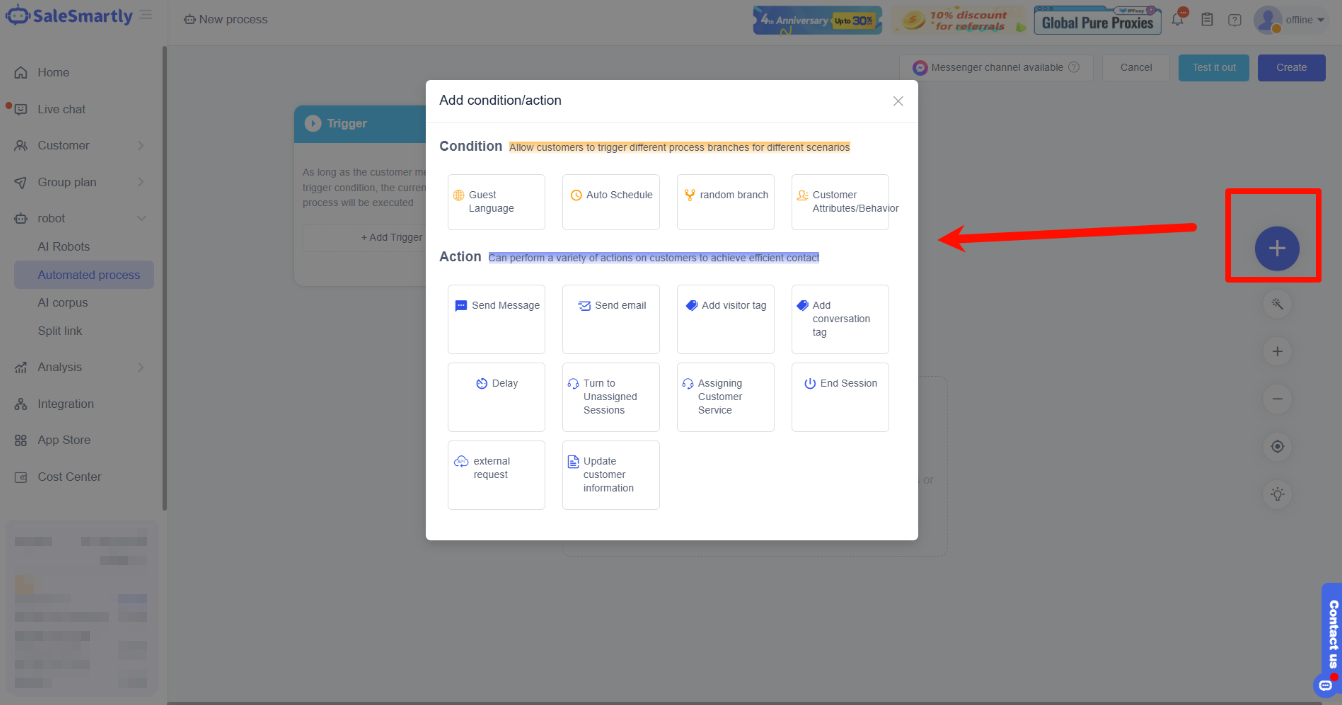Open AI corpus in sidebar
The image size is (1342, 705).
pos(63,303)
